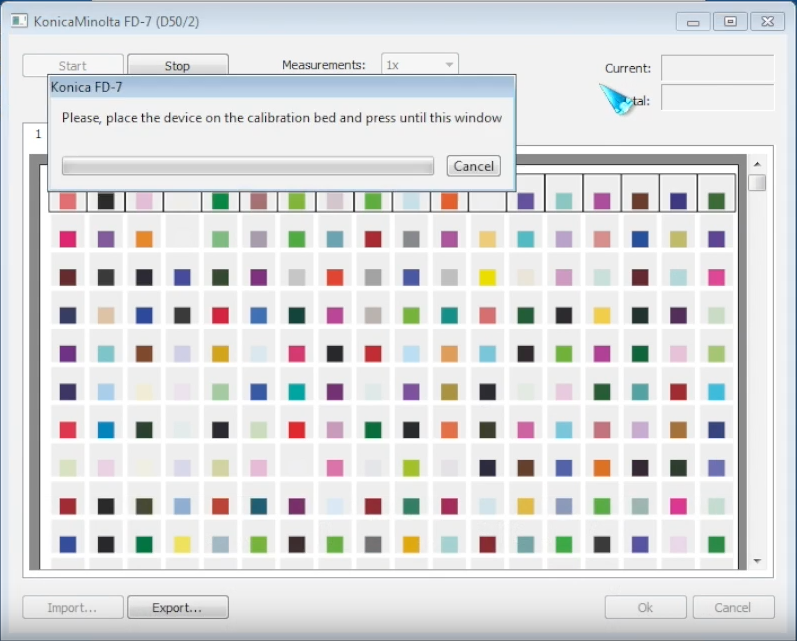Open the Measurements 1x dropdown

point(420,65)
